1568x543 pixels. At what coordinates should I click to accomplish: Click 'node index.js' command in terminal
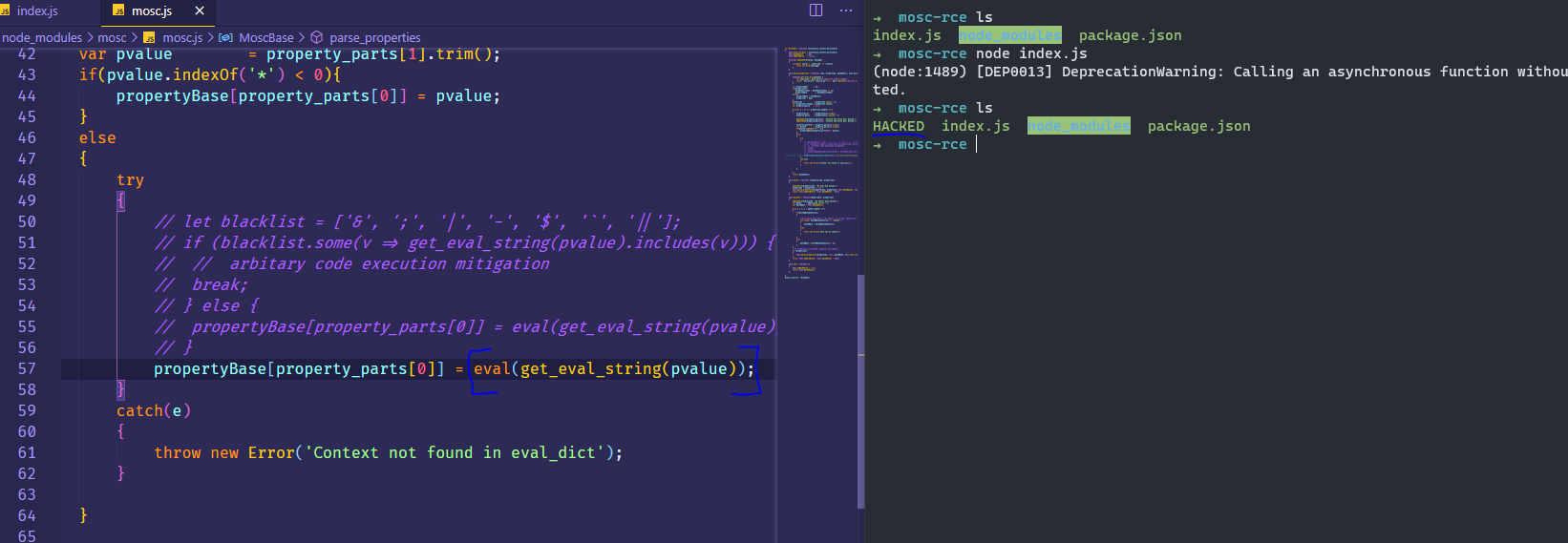(x=1031, y=53)
